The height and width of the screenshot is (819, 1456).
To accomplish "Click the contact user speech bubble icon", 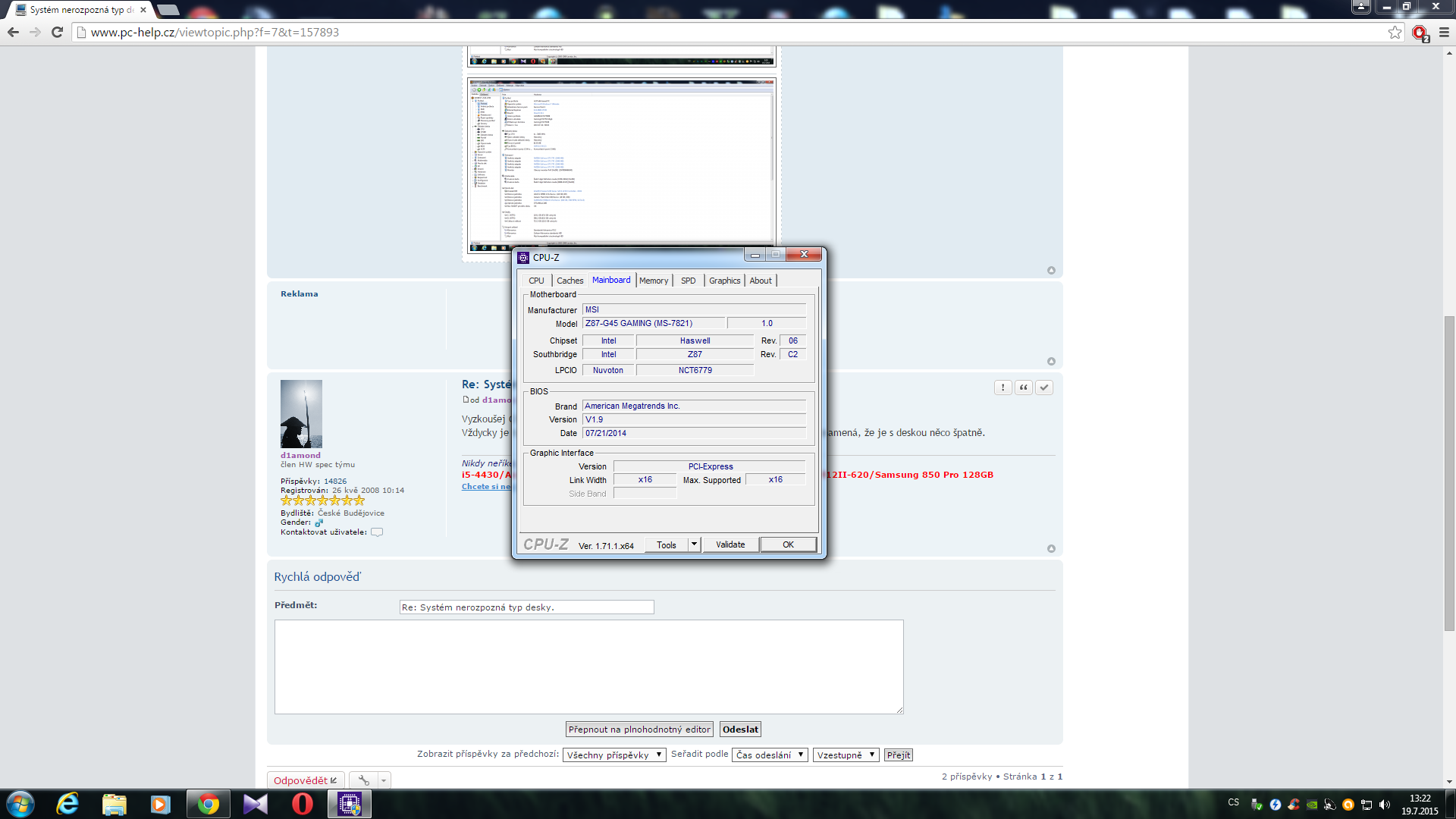I will pyautogui.click(x=377, y=532).
